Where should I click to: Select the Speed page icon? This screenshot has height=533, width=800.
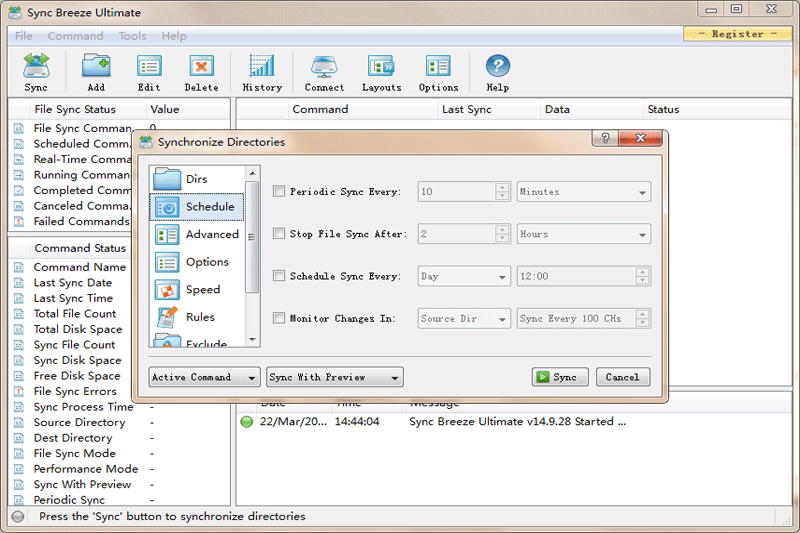(167, 290)
